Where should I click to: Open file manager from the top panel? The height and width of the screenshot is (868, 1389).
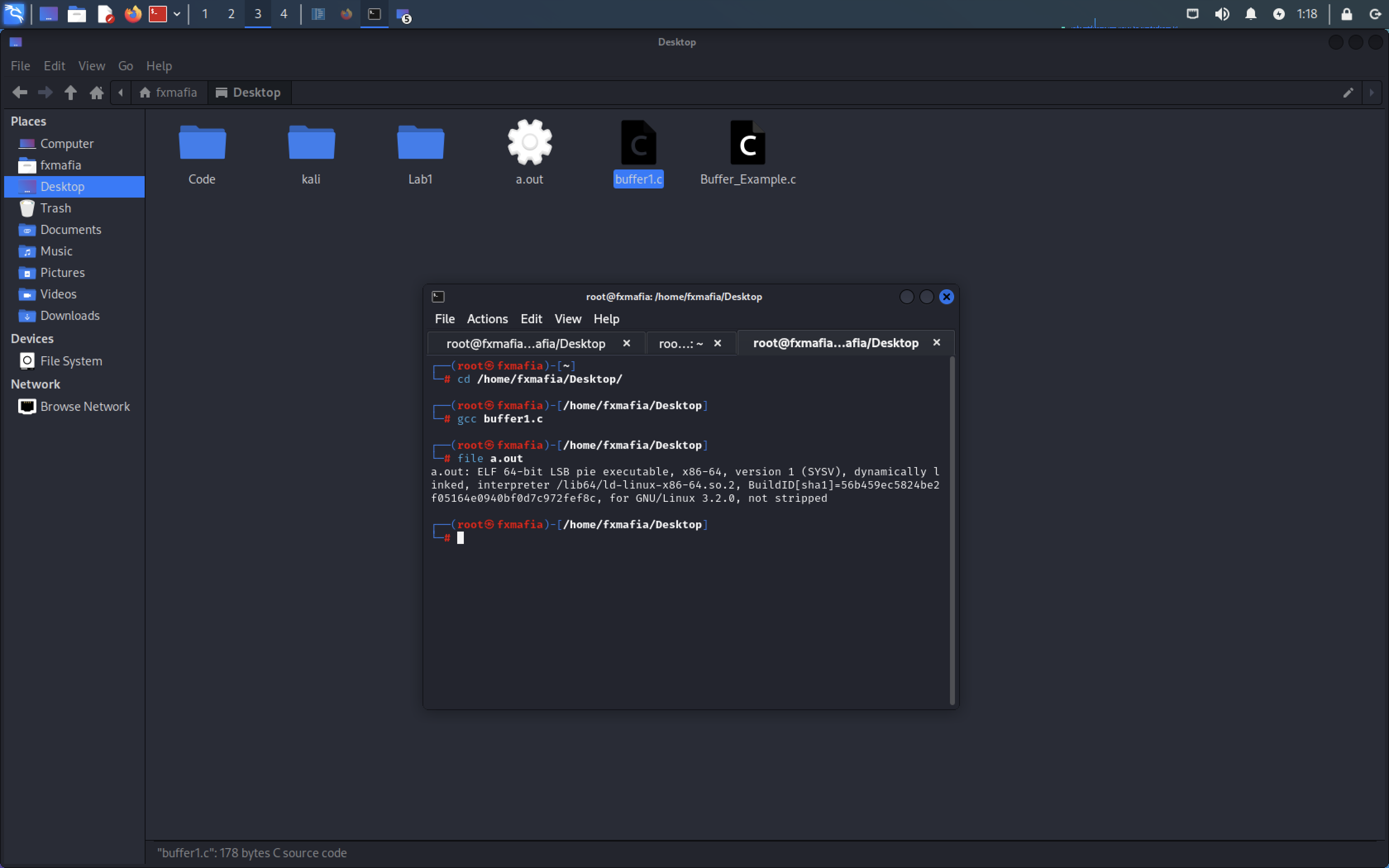[x=76, y=14]
